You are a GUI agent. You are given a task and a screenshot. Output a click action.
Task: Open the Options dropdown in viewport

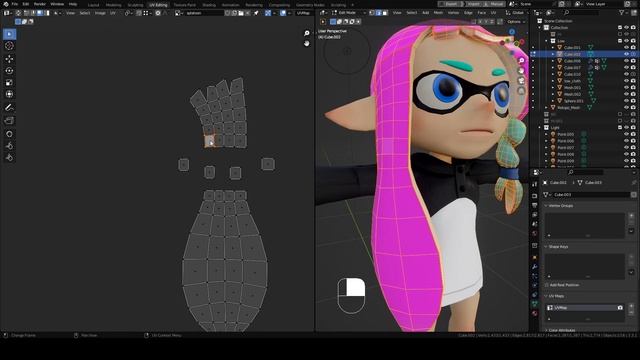point(516,22)
